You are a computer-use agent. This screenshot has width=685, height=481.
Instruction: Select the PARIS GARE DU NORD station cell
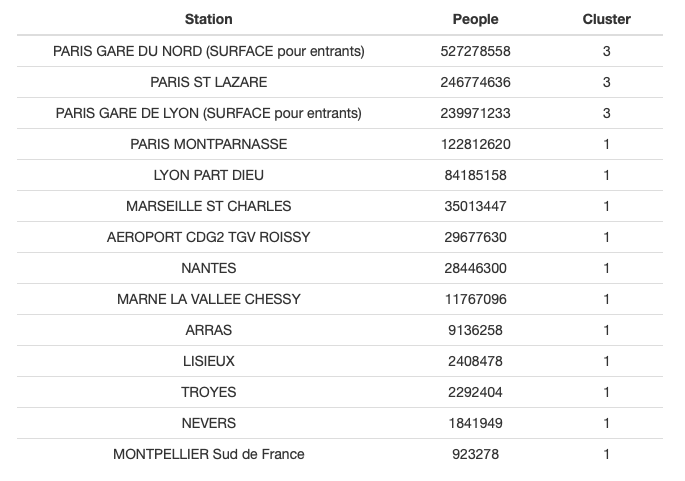(x=208, y=51)
